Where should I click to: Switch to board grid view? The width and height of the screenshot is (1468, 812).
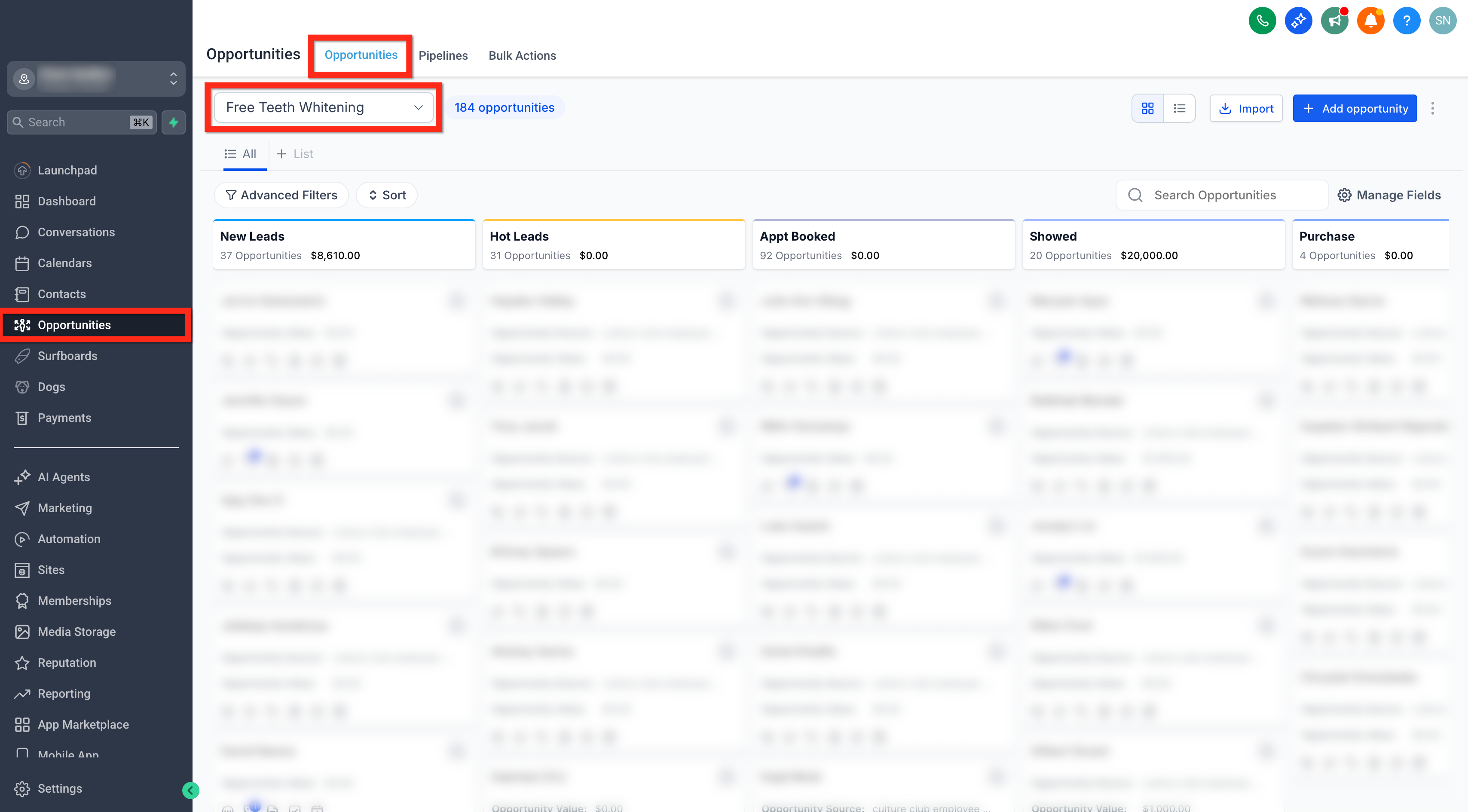[1148, 108]
